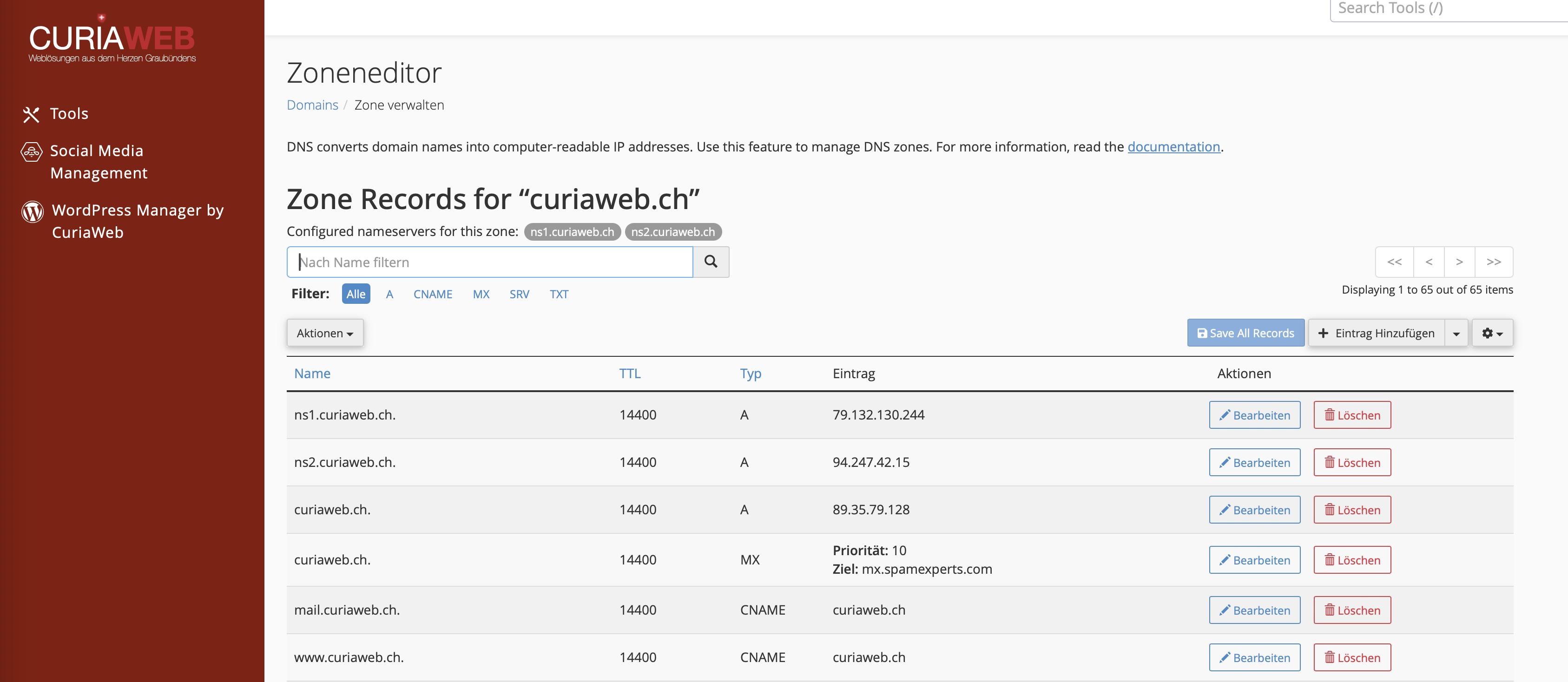Open the Domains breadcrumb link

coord(312,105)
